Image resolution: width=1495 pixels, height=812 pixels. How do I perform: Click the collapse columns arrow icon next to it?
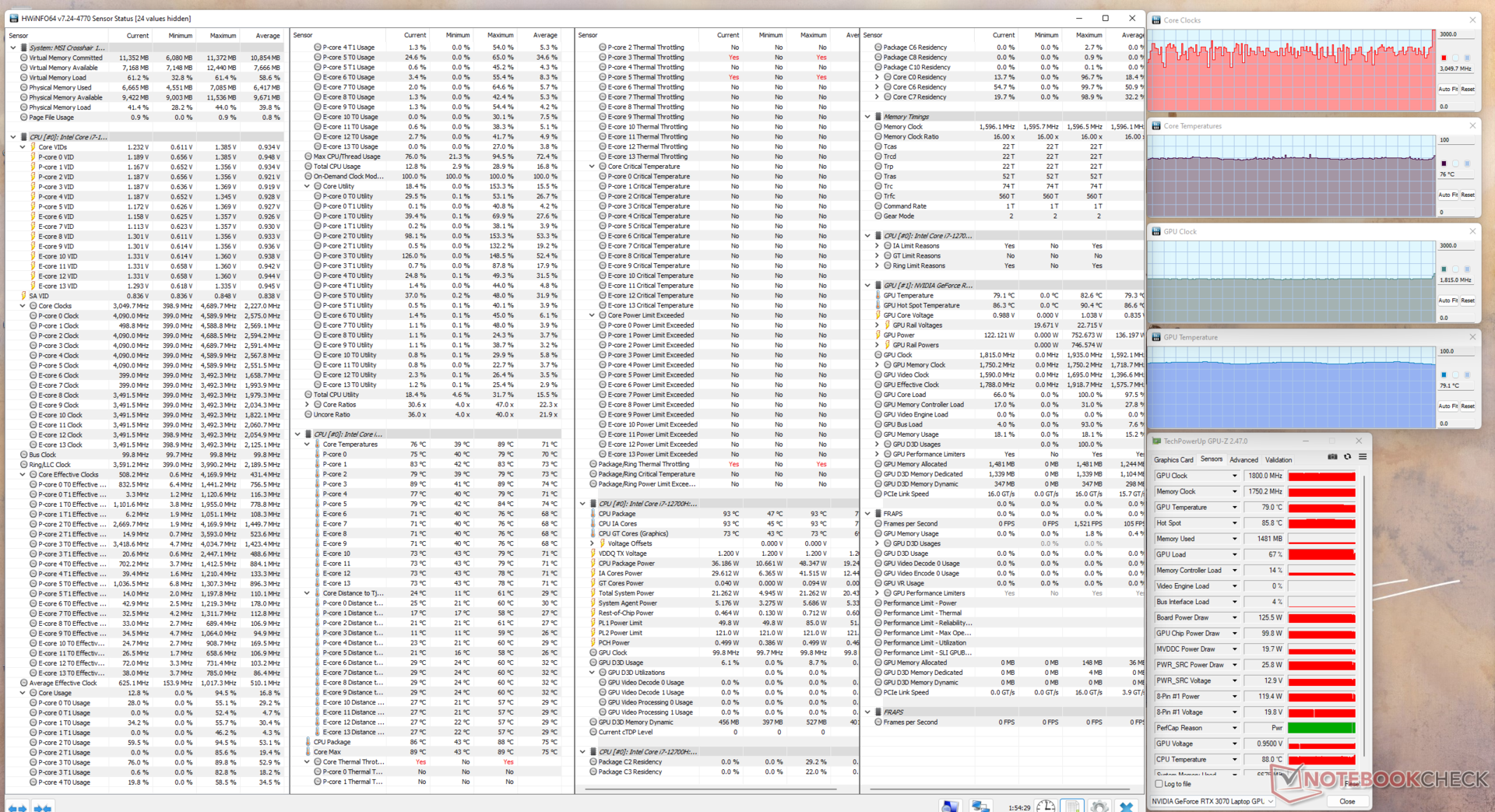pos(43,807)
